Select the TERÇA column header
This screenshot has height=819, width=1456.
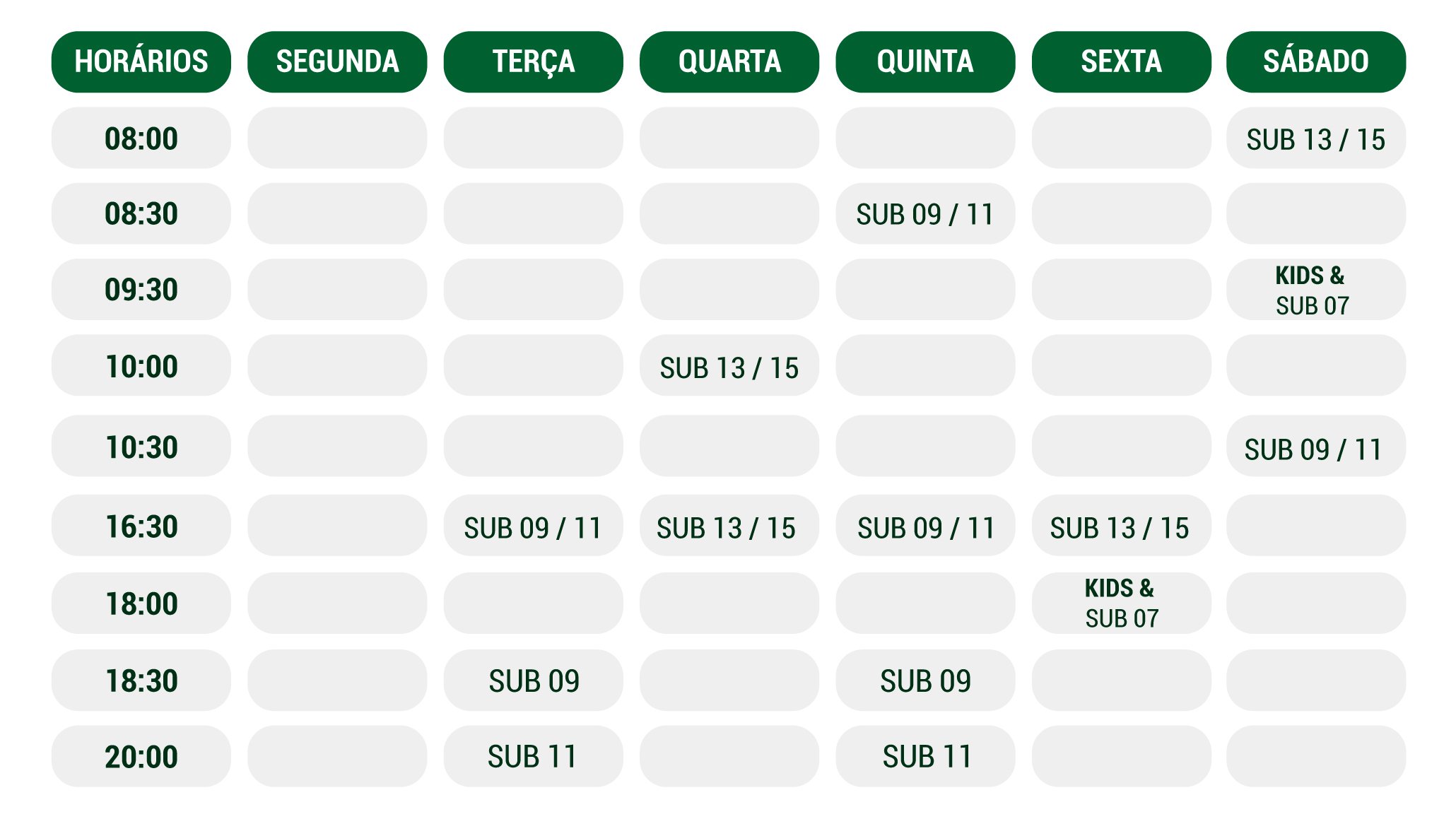533,61
